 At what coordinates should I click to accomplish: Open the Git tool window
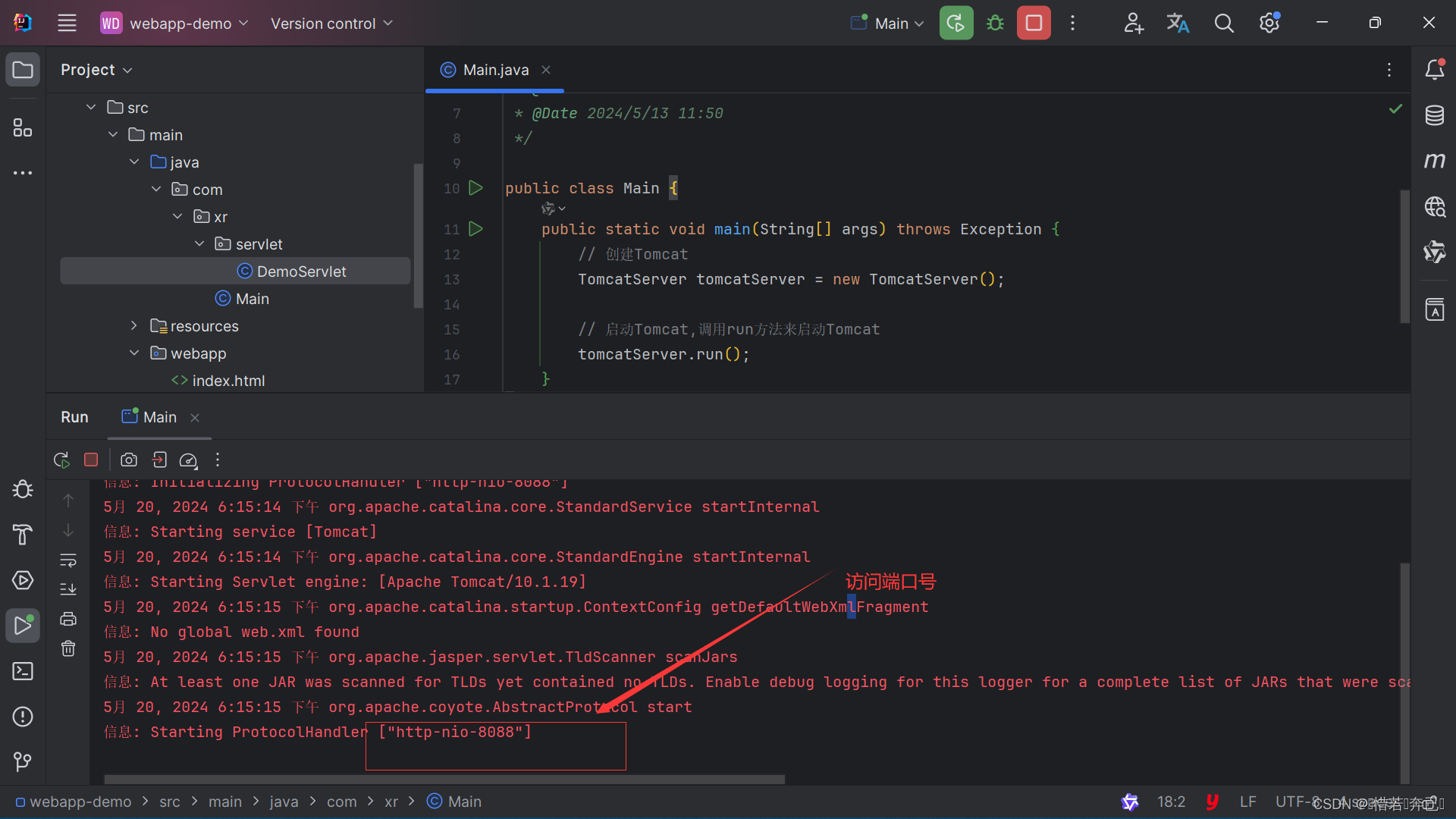(x=23, y=761)
